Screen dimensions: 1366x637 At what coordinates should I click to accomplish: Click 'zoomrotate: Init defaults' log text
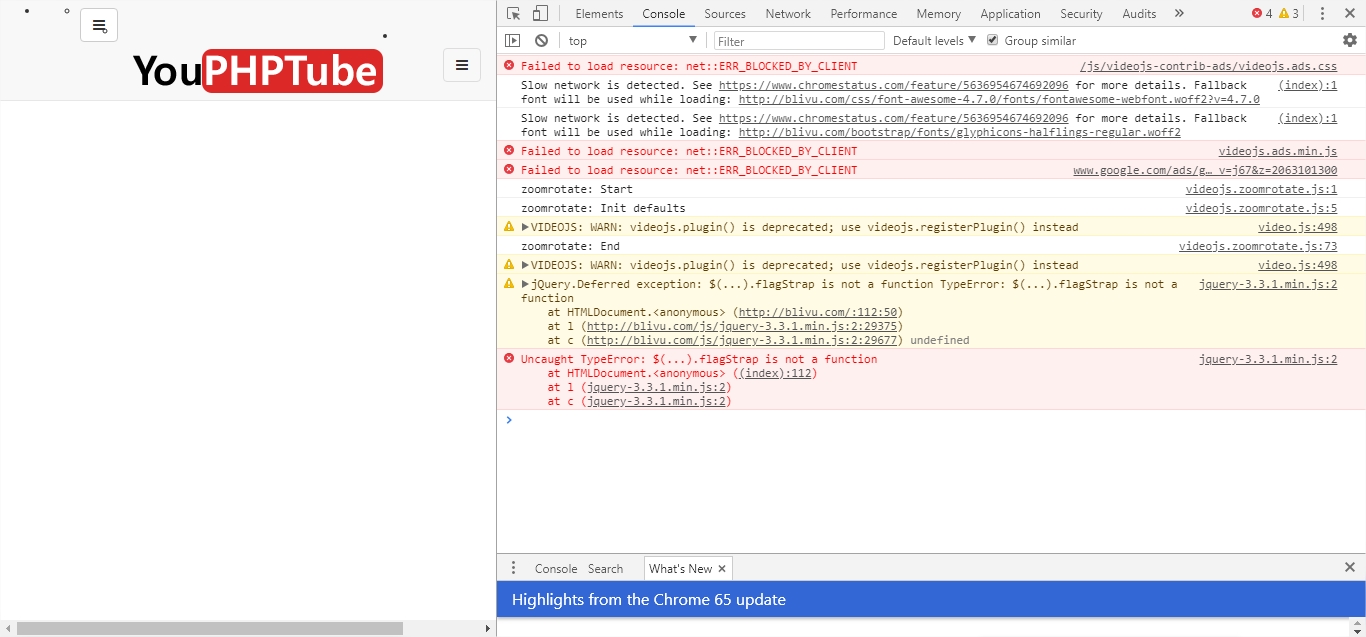tap(603, 208)
